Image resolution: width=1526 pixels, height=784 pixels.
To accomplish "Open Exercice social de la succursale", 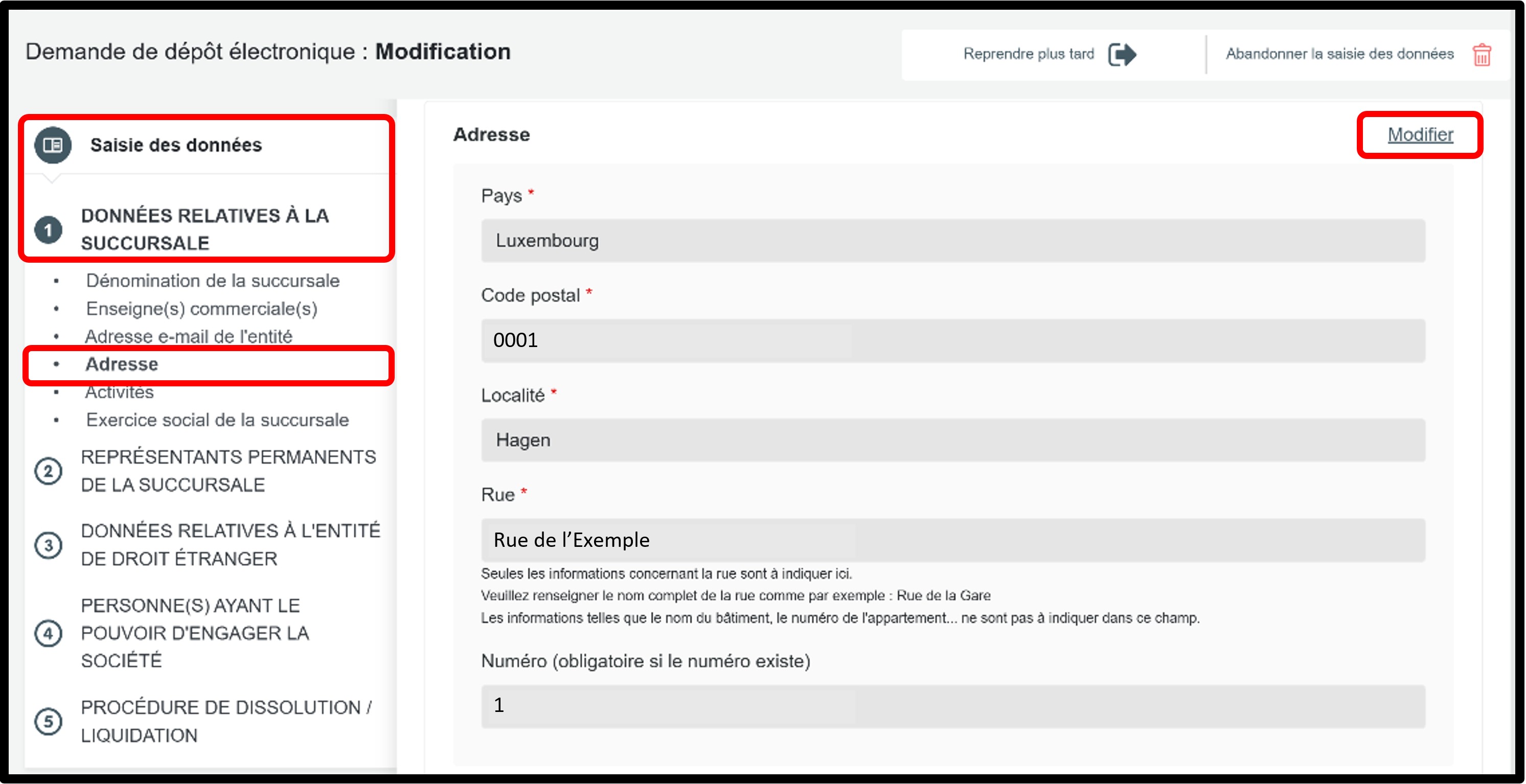I will point(217,420).
